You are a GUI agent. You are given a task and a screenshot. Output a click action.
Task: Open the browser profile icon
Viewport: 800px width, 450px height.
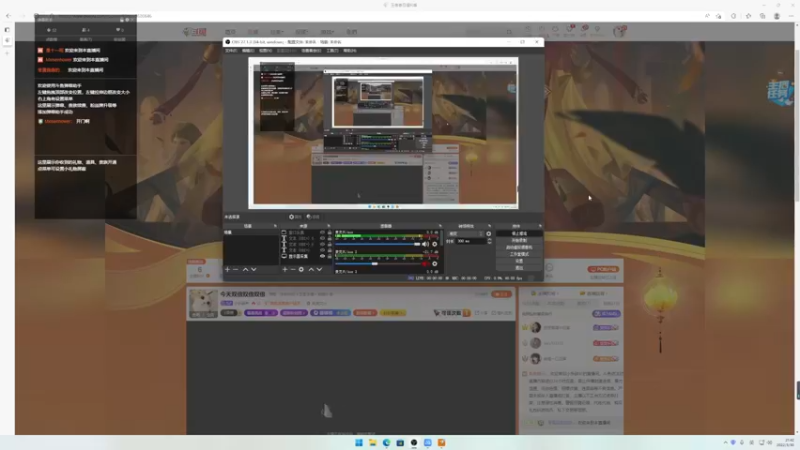777,16
